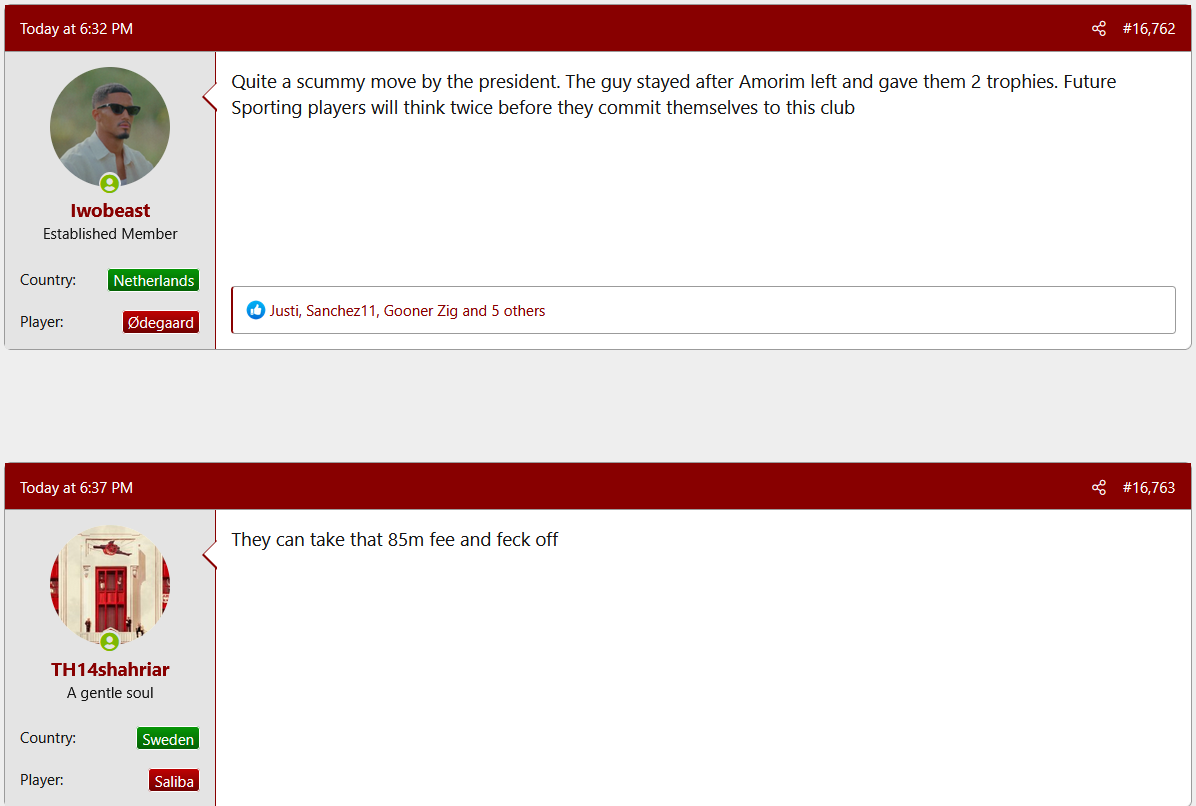
Task: Open 'Today at 6:37 PM' timestamp link
Action: point(76,488)
